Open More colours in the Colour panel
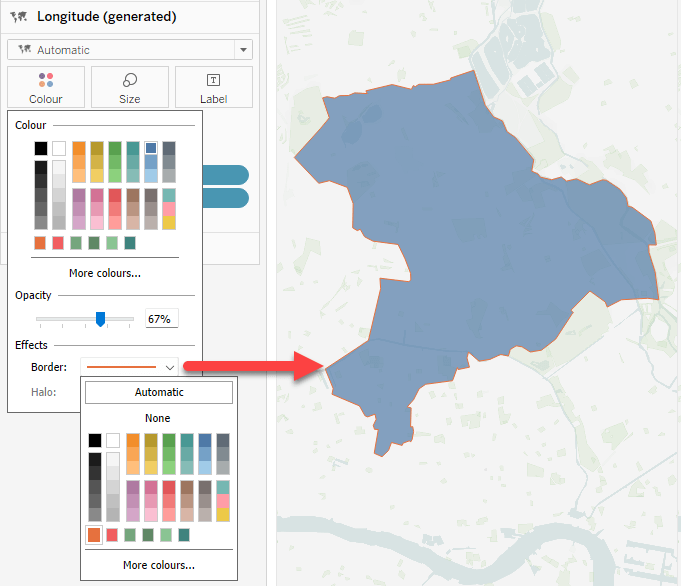Viewport: 681px width, 586px height. (104, 273)
